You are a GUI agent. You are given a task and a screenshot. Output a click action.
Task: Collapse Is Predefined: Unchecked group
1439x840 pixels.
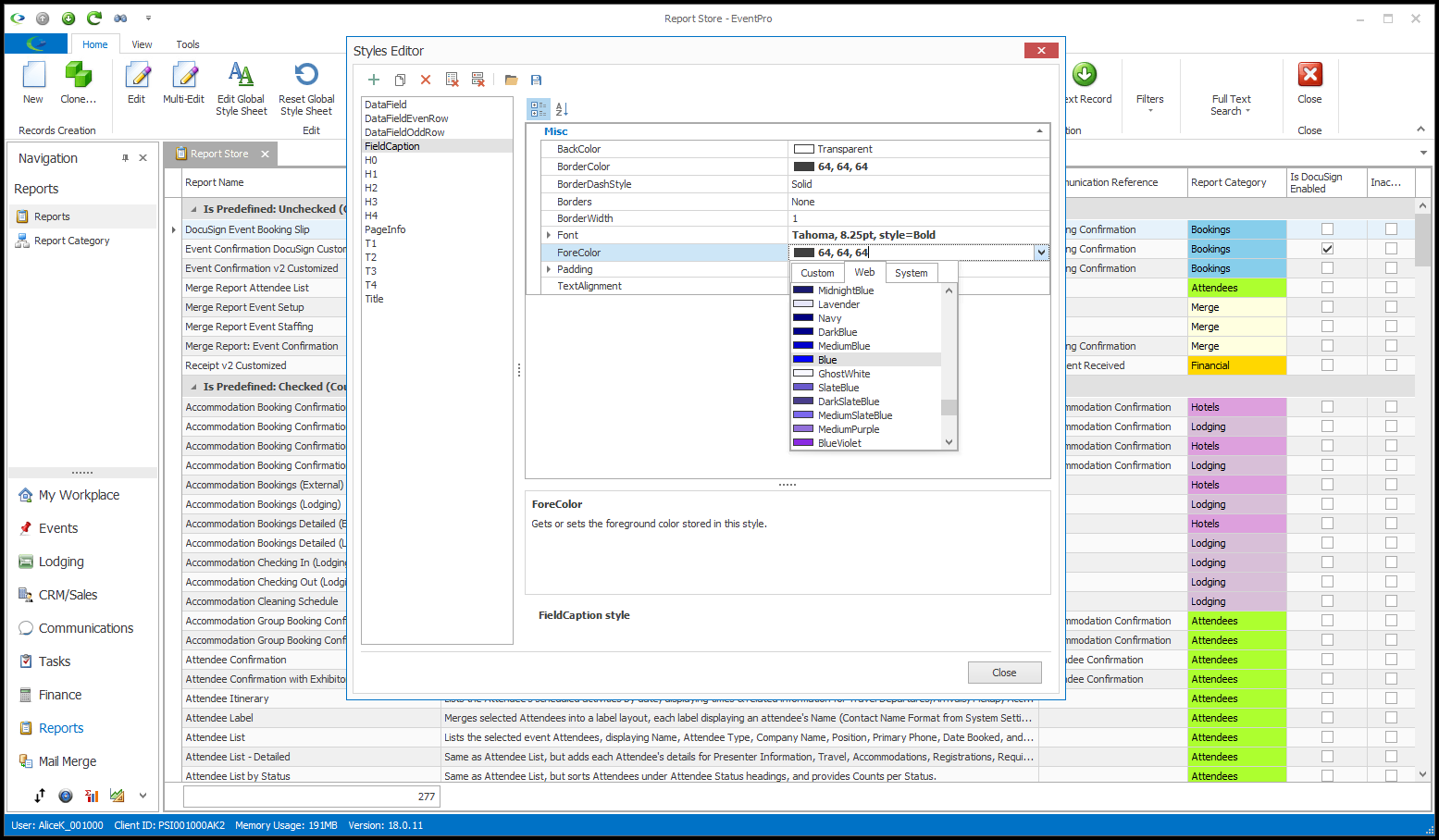(193, 209)
